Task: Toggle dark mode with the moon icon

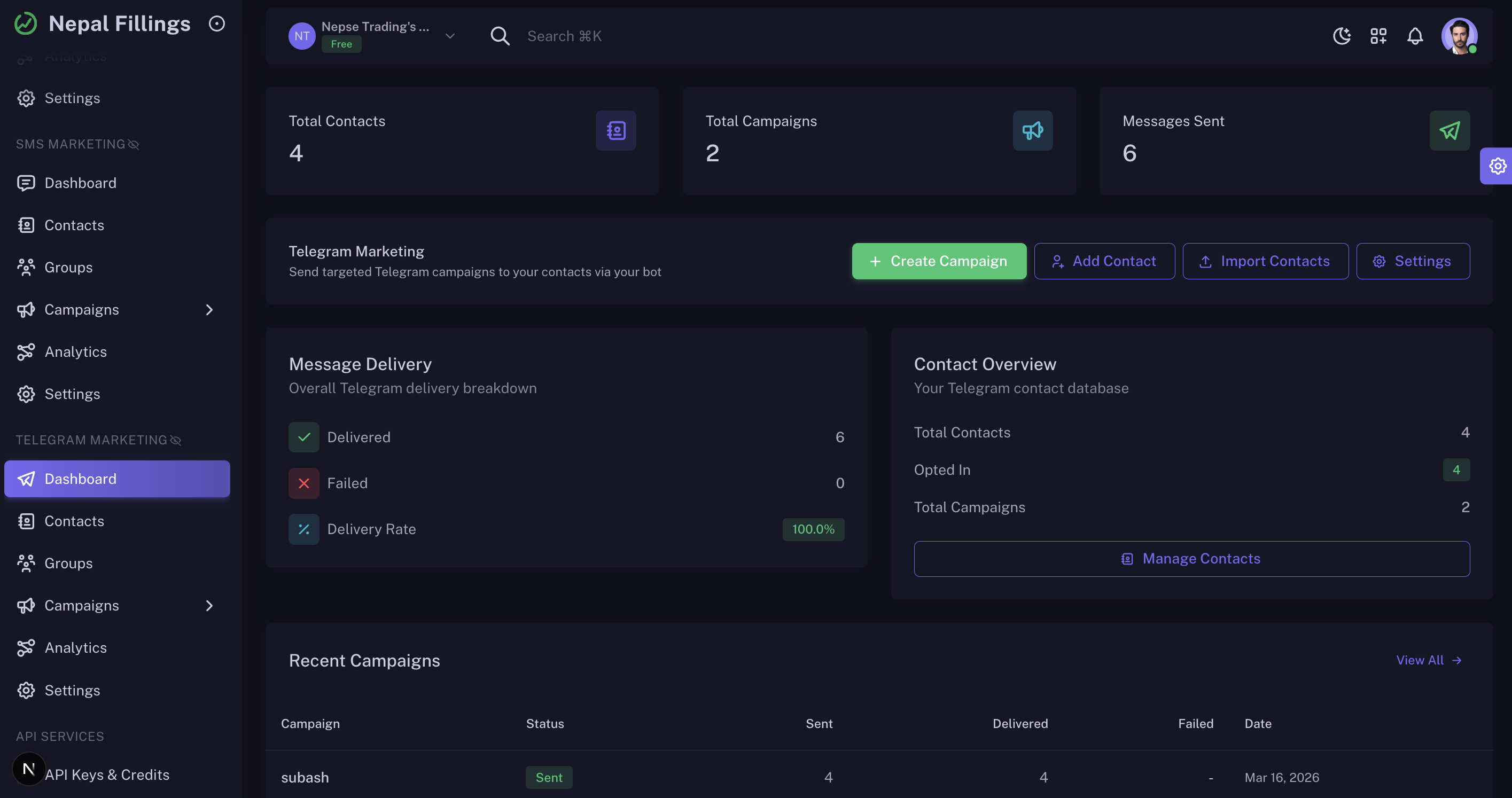Action: 1341,36
